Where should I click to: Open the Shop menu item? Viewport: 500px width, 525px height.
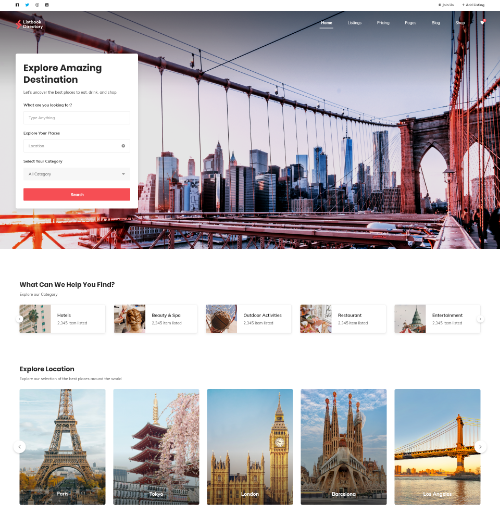460,23
